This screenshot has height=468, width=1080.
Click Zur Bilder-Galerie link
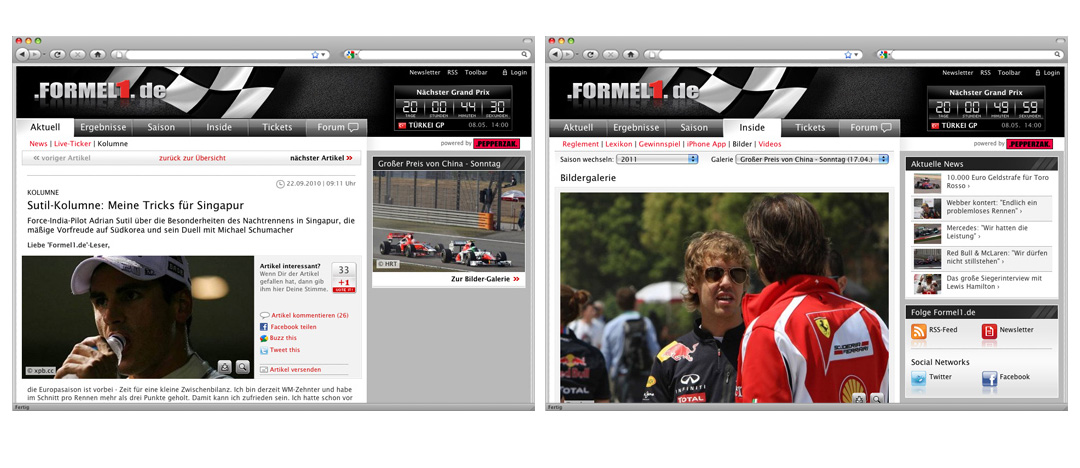click(x=485, y=279)
